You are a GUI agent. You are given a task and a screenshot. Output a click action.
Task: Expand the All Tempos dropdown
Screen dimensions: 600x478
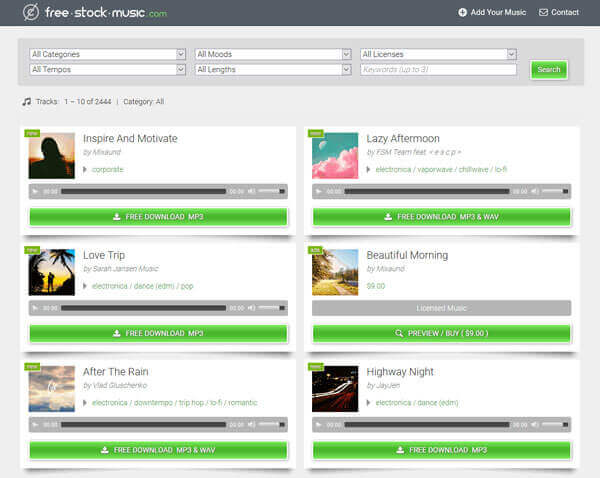[x=108, y=69]
